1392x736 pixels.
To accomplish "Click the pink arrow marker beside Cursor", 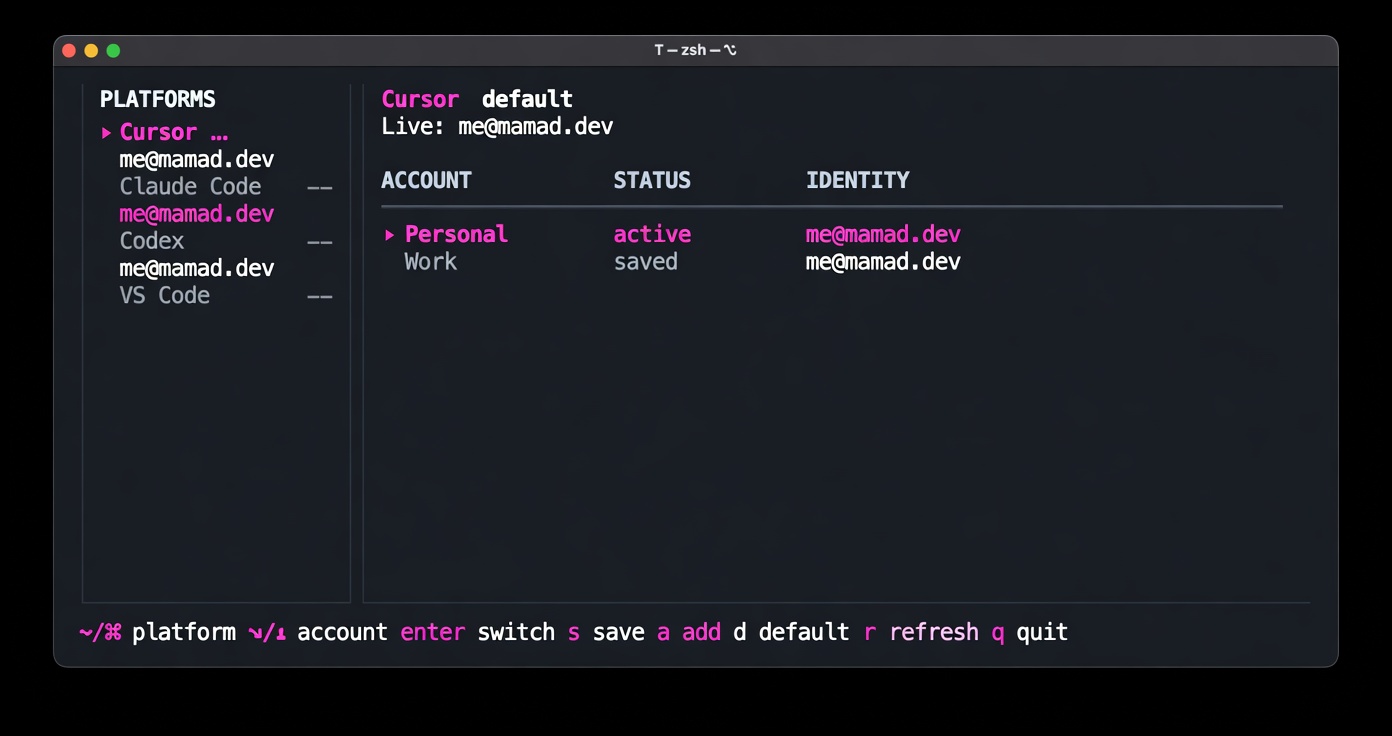I will [x=106, y=132].
